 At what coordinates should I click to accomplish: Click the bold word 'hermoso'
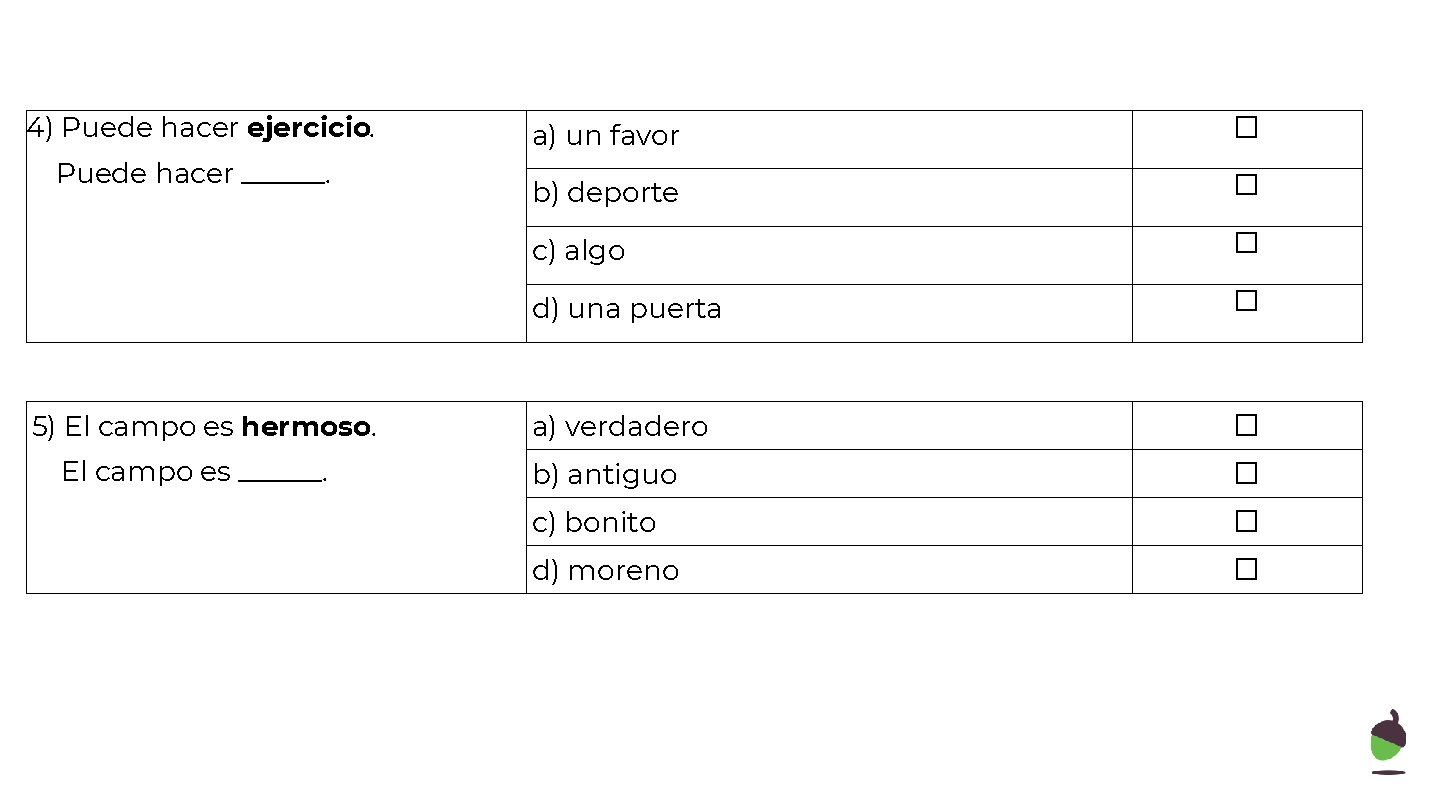click(x=306, y=428)
